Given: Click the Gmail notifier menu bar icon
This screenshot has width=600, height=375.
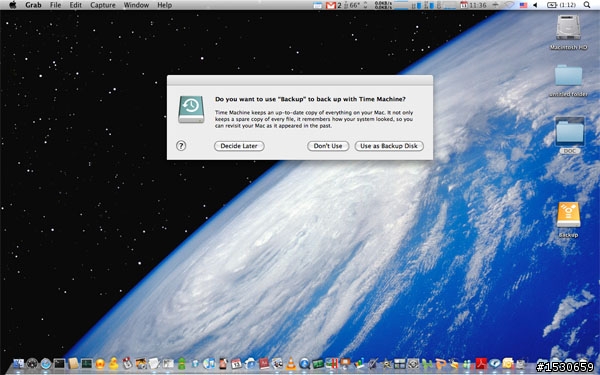Looking at the screenshot, I should pyautogui.click(x=331, y=5).
